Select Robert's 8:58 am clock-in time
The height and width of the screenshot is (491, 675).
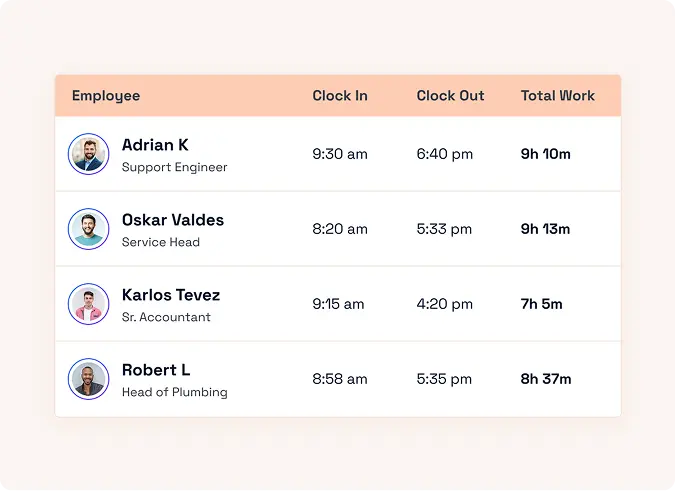pos(340,379)
